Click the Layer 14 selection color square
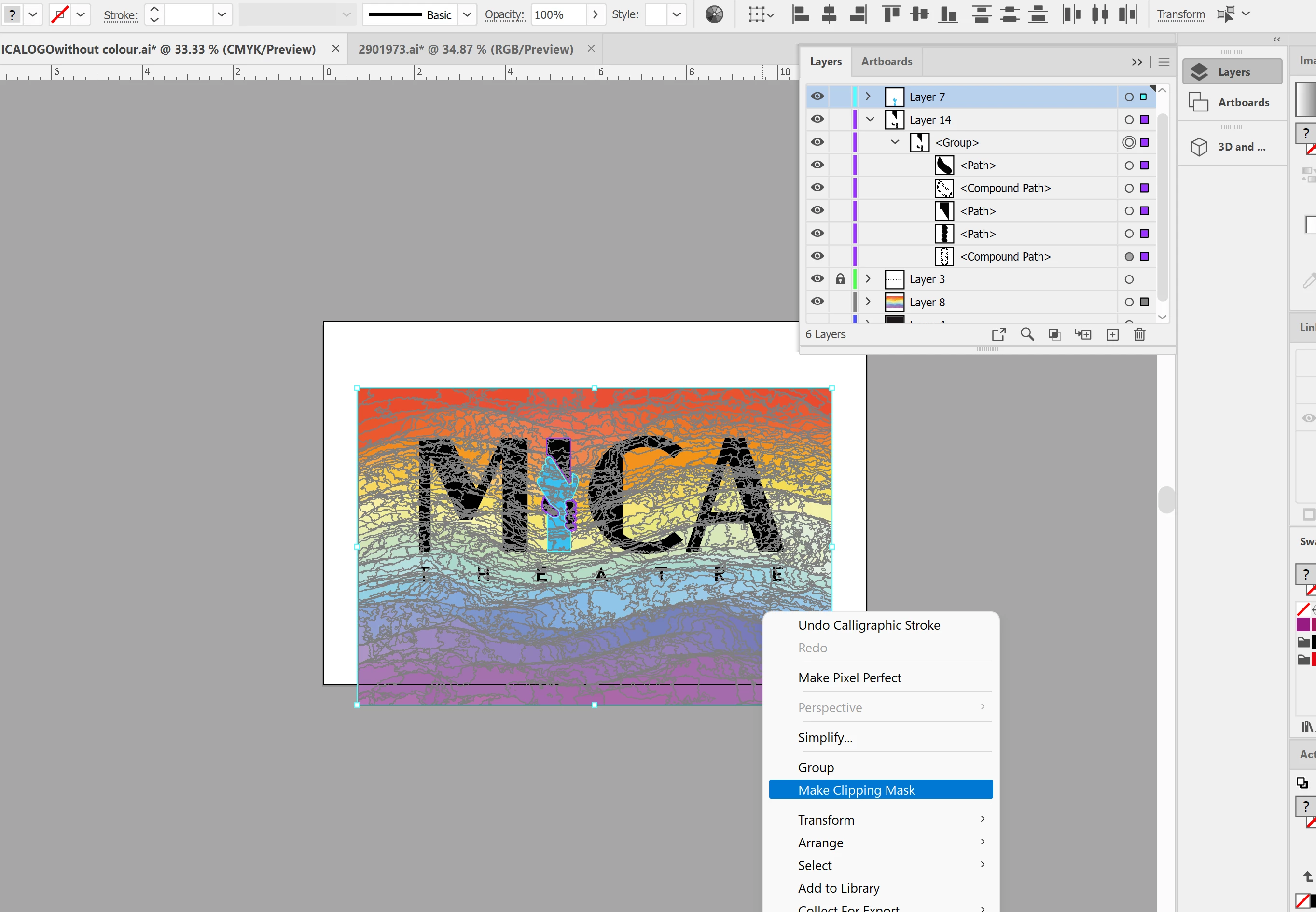Image resolution: width=1316 pixels, height=912 pixels. tap(1144, 120)
